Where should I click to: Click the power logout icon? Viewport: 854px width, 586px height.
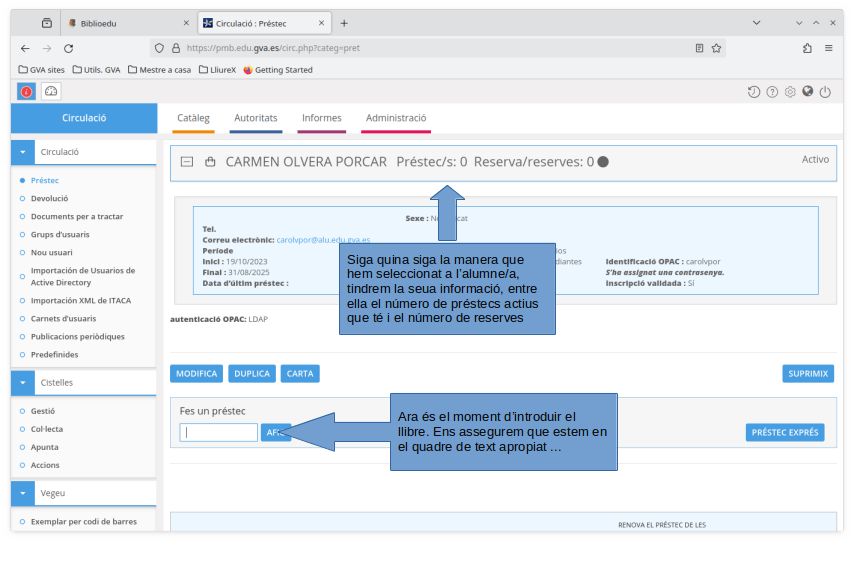click(x=826, y=92)
